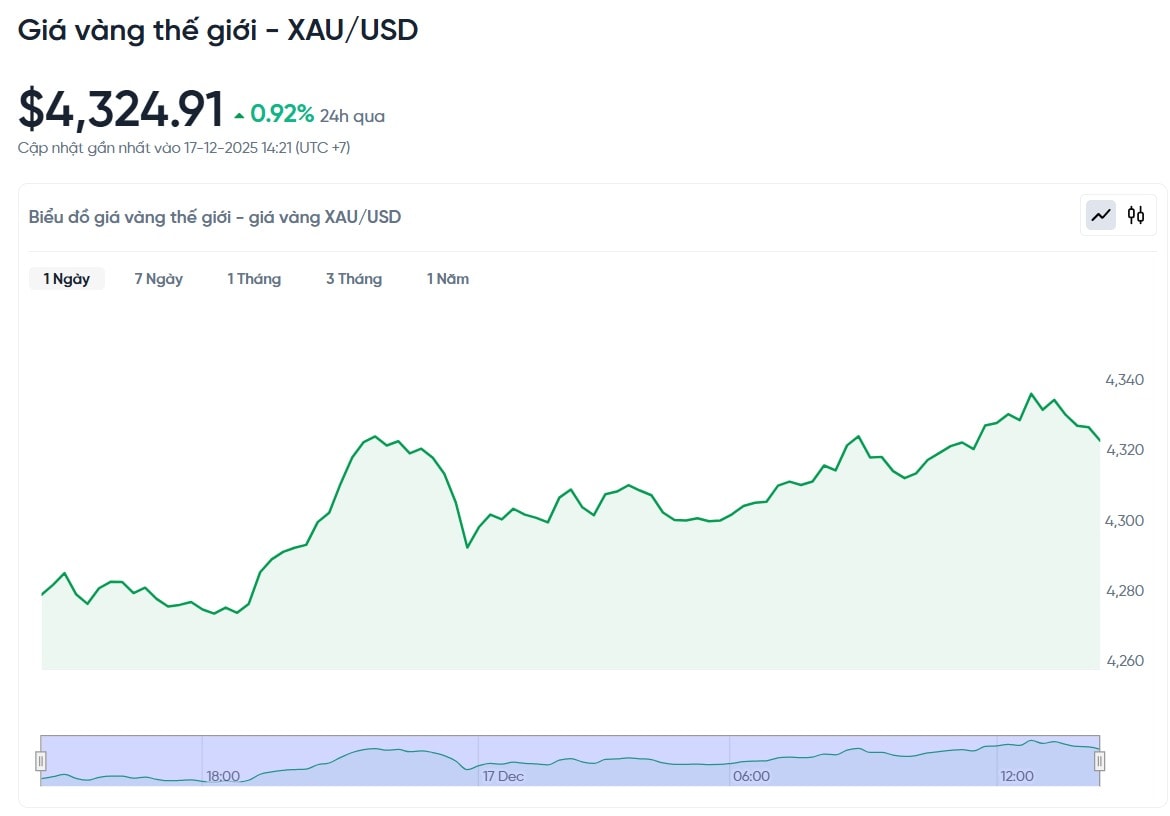Switch to line chart view icon

pos(1101,215)
